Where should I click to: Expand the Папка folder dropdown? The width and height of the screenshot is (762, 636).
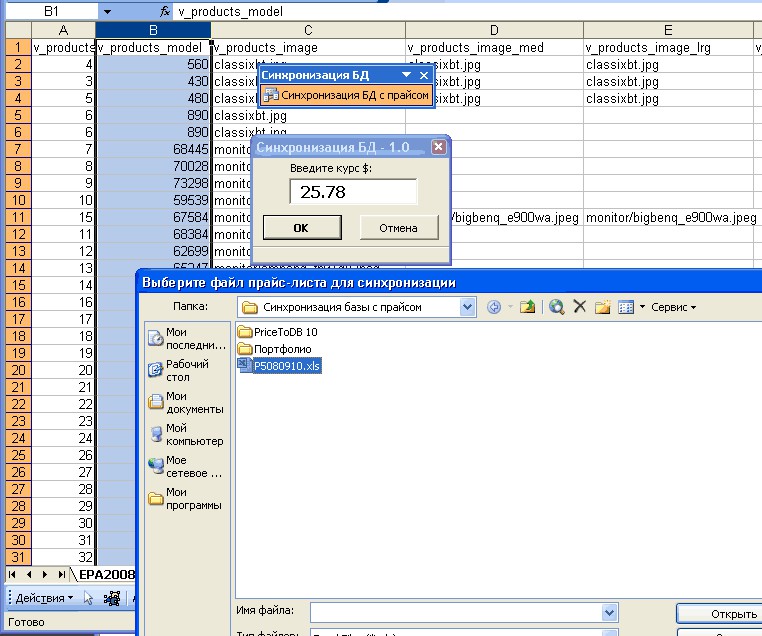467,307
